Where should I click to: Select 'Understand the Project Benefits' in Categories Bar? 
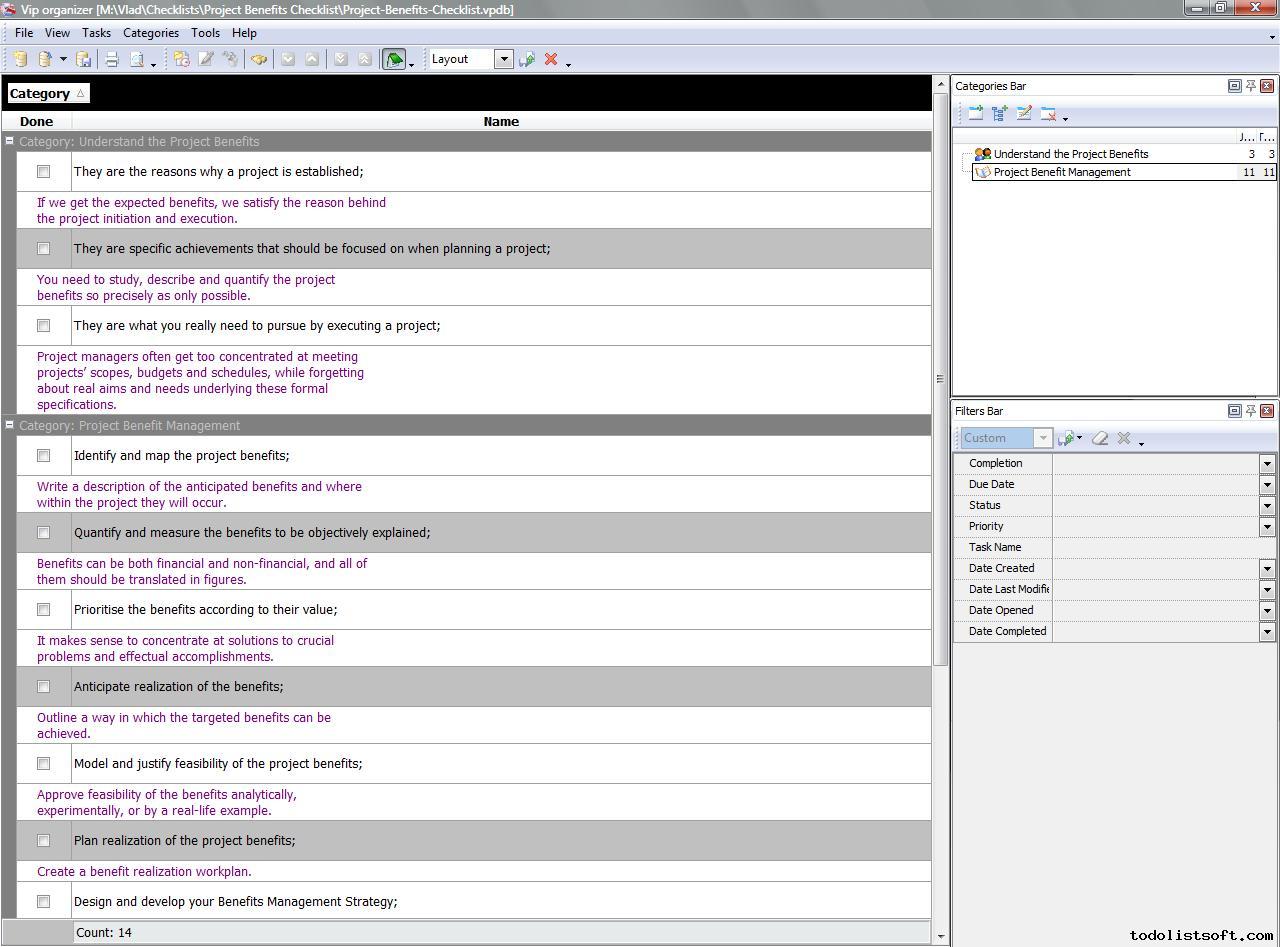point(1070,154)
